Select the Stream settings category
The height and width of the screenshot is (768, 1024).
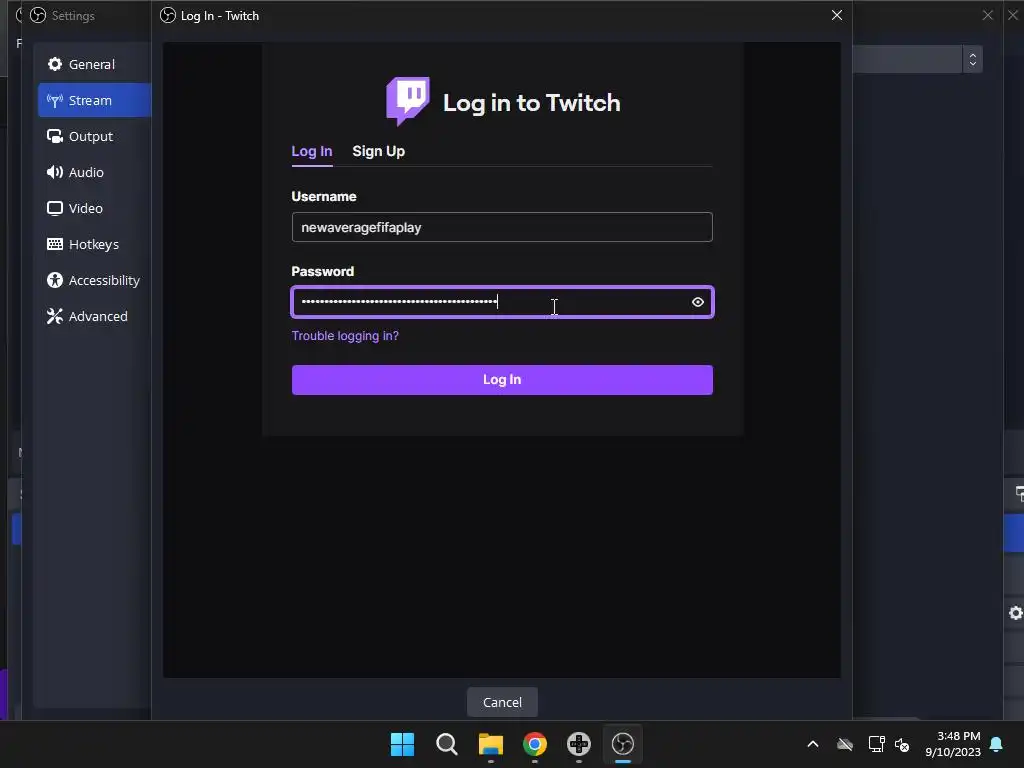(94, 100)
